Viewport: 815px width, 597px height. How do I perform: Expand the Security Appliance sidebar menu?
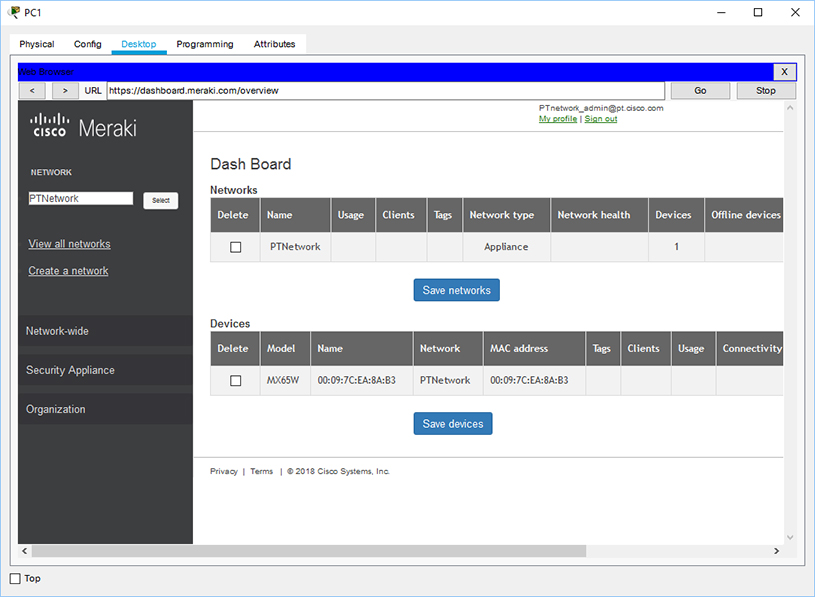point(105,370)
